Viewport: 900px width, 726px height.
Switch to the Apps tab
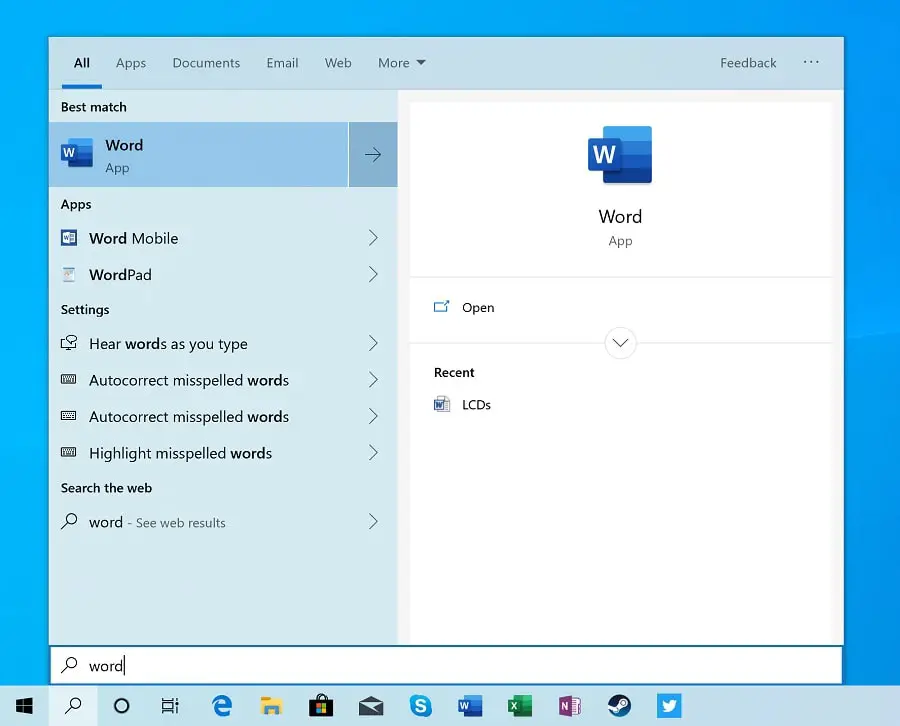coord(131,63)
